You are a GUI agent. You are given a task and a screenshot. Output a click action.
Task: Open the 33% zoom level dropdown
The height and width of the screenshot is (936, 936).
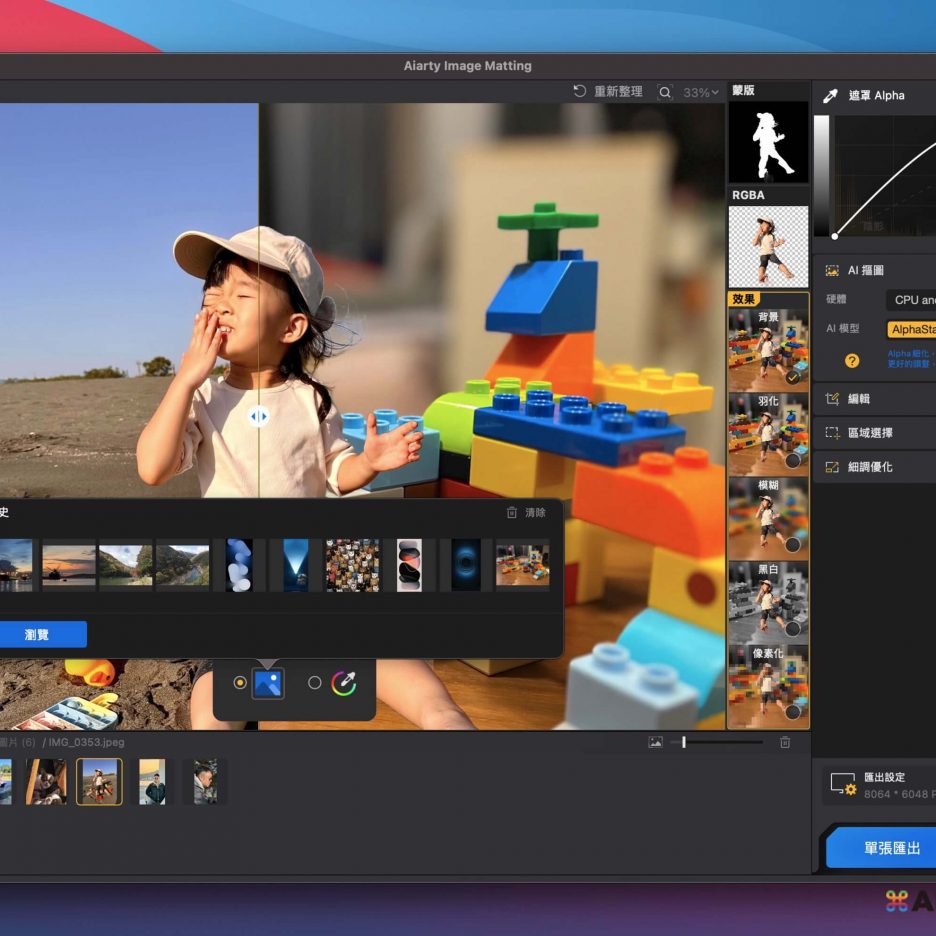(700, 92)
